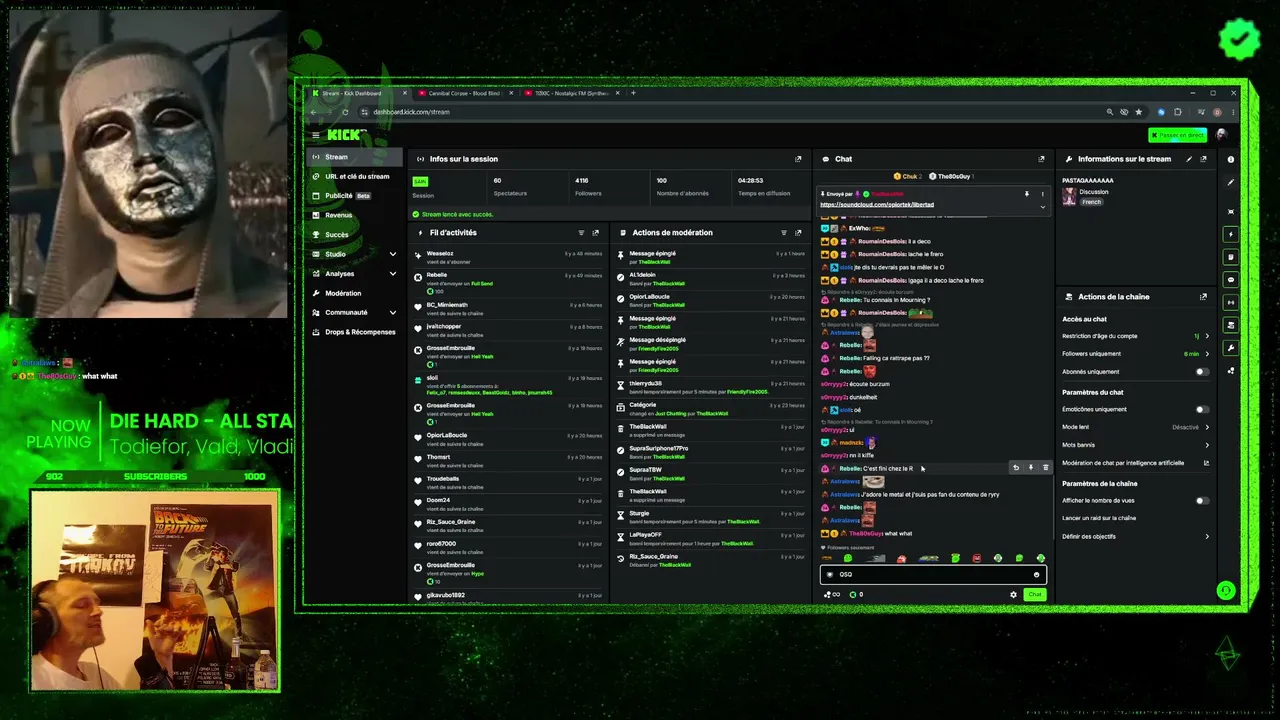The height and width of the screenshot is (720, 1280).
Task: Open Définir des objectifs
Action: (x=1135, y=537)
